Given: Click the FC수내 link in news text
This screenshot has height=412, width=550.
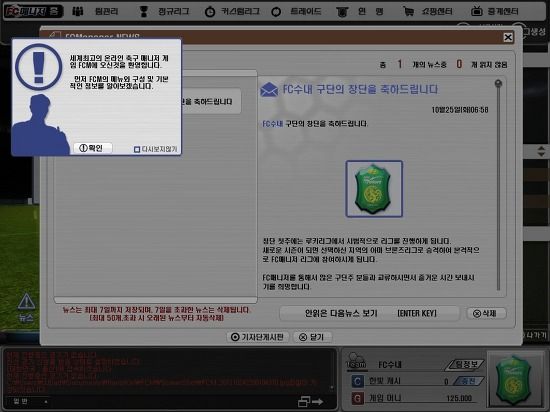Looking at the screenshot, I should point(273,123).
